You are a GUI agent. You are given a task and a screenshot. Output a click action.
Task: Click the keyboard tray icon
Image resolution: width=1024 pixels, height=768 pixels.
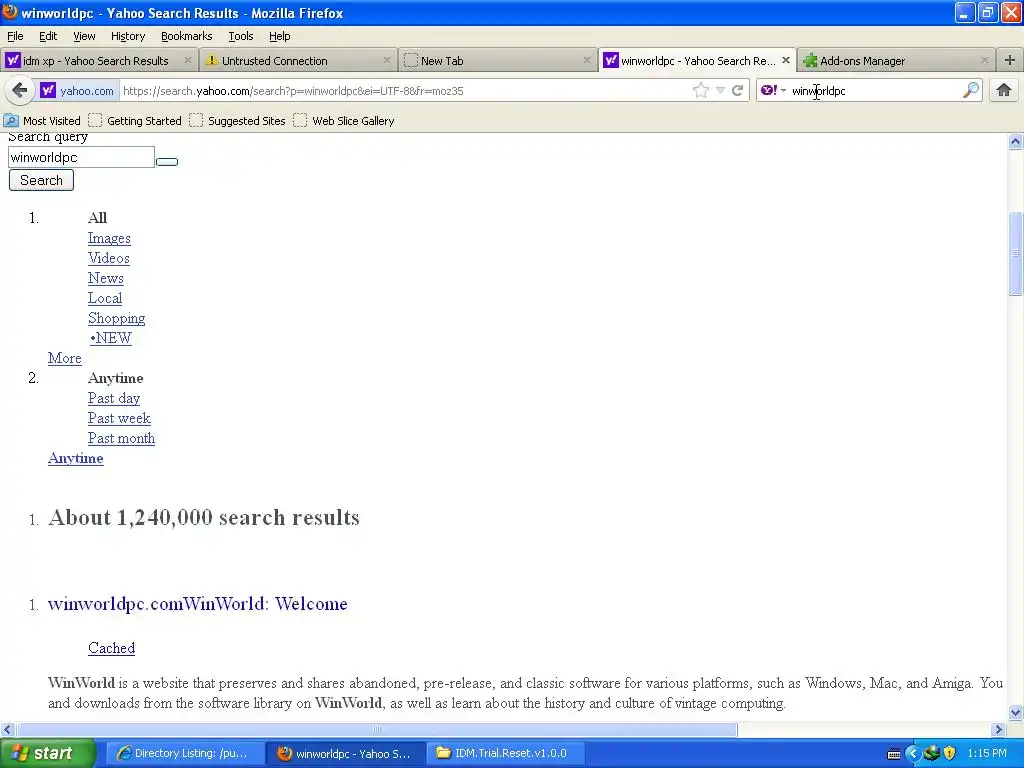pos(894,754)
